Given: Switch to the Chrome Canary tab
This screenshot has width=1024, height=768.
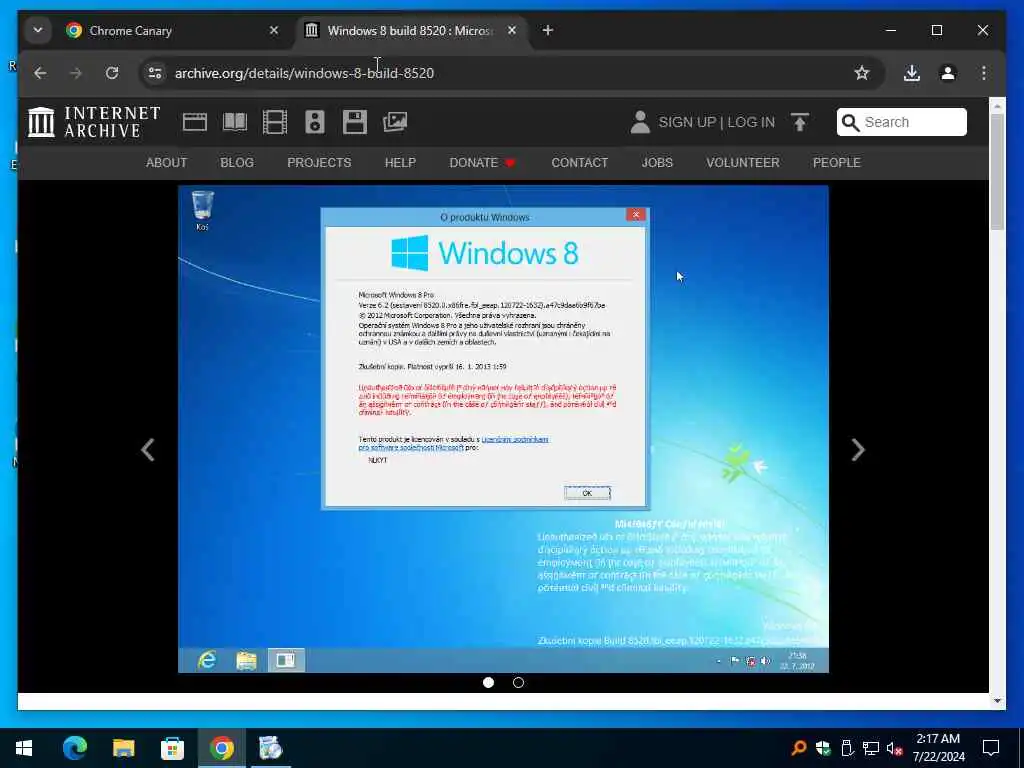Looking at the screenshot, I should point(173,30).
